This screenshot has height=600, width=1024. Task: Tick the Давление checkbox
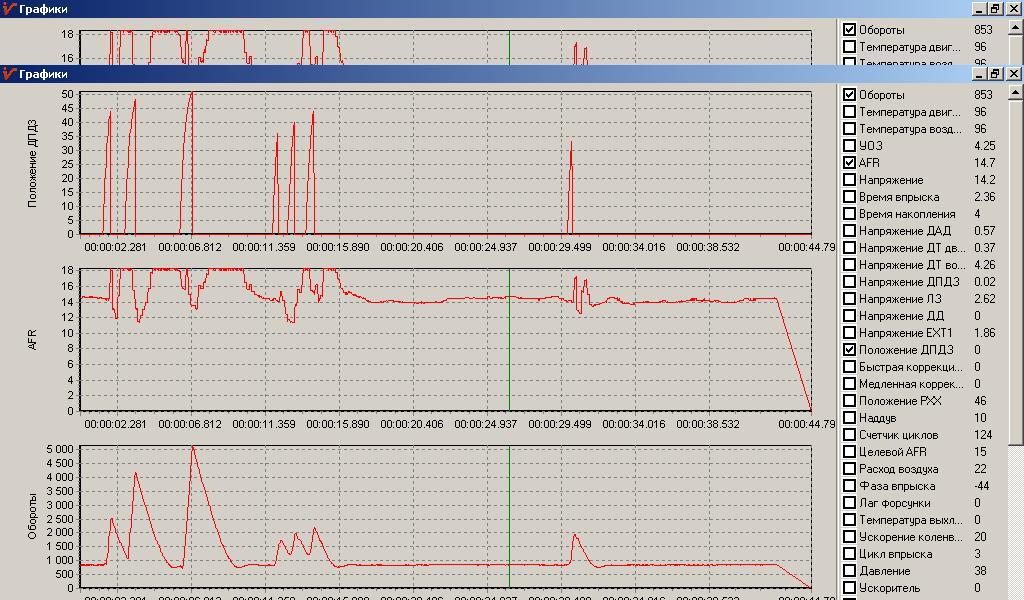click(849, 571)
